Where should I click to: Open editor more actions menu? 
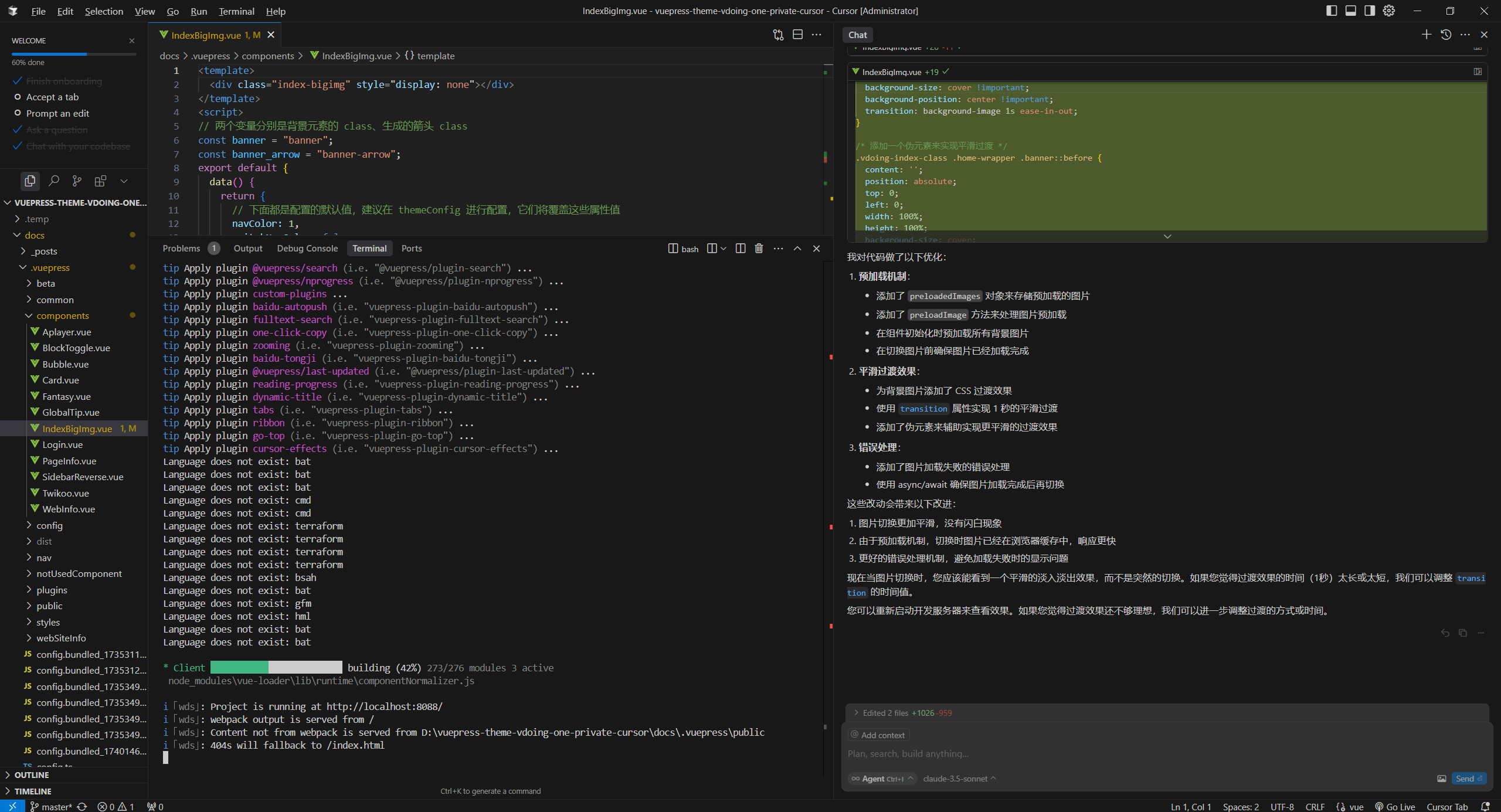pos(816,35)
